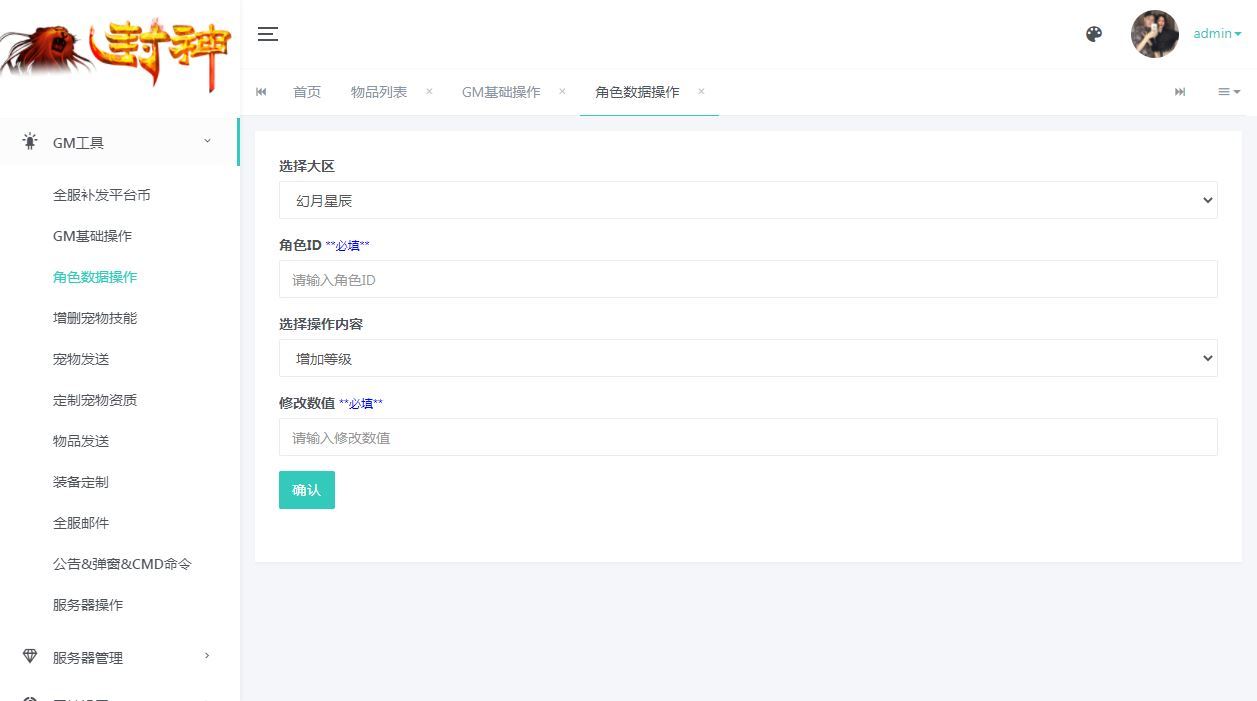Select 宠物发送 in the sidebar

click(x=80, y=358)
